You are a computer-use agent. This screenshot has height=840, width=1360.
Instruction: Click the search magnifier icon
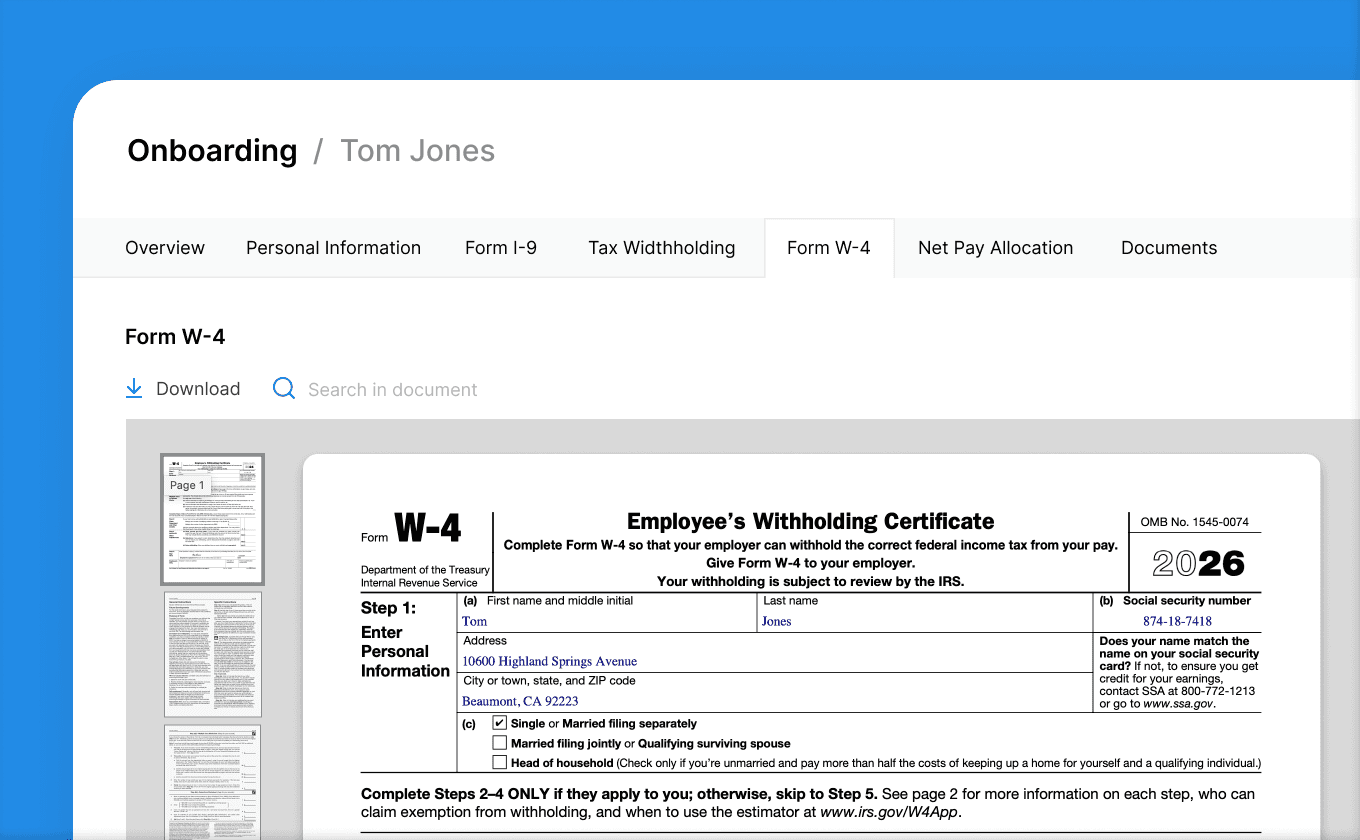click(284, 388)
